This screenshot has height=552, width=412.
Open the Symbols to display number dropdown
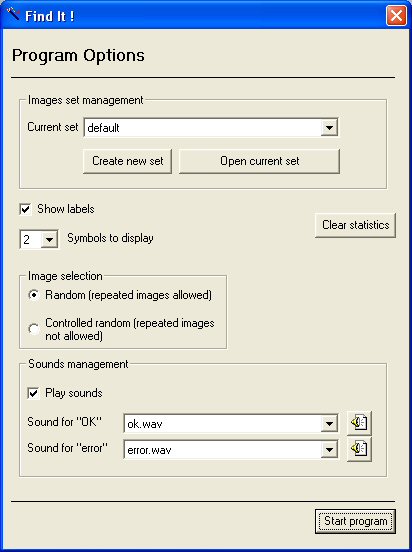[x=49, y=240]
